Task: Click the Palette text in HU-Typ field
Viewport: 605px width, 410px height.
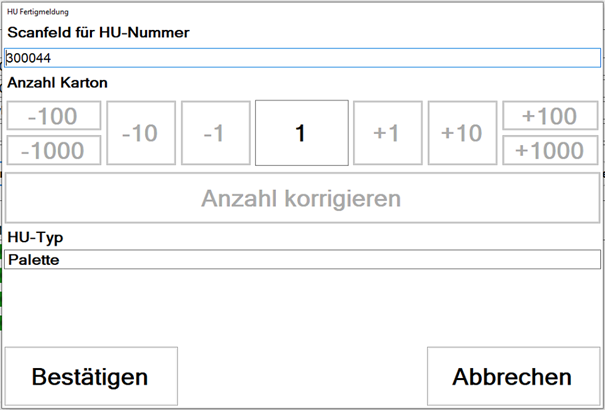Action: click(x=34, y=260)
